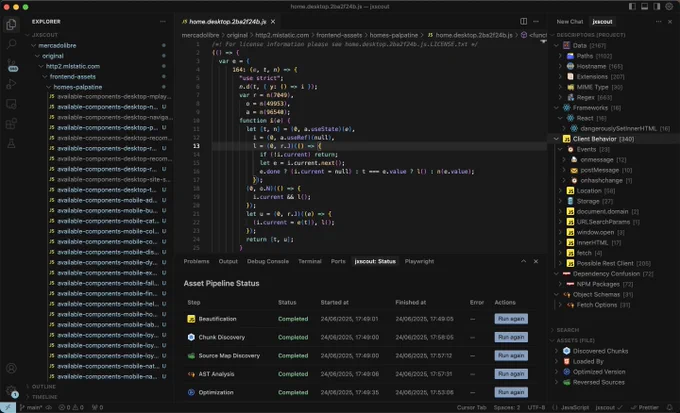Toggle primary sidebar layout icon in title bar
Image resolution: width=680 pixels, height=413 pixels.
point(632,7)
